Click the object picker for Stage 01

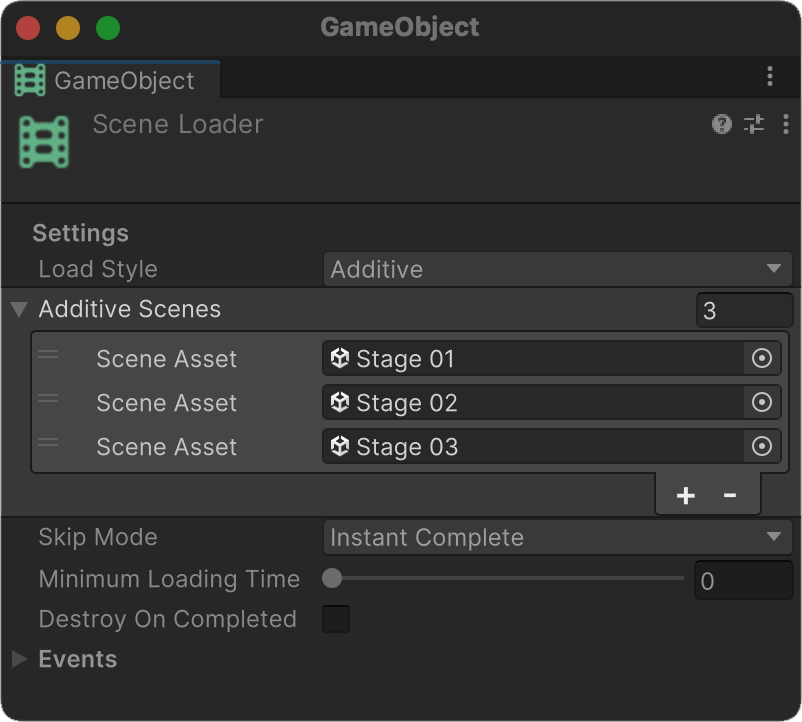(x=762, y=358)
